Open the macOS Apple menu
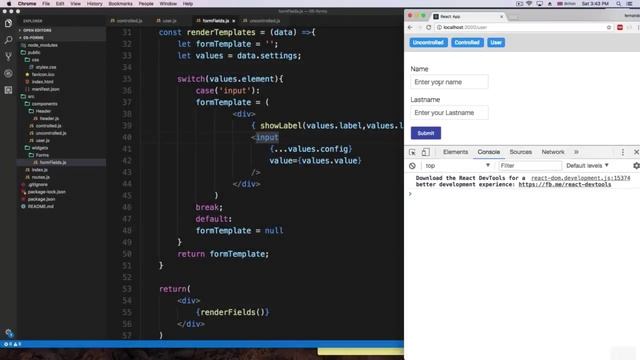The width and height of the screenshot is (640, 360). tap(9, 4)
